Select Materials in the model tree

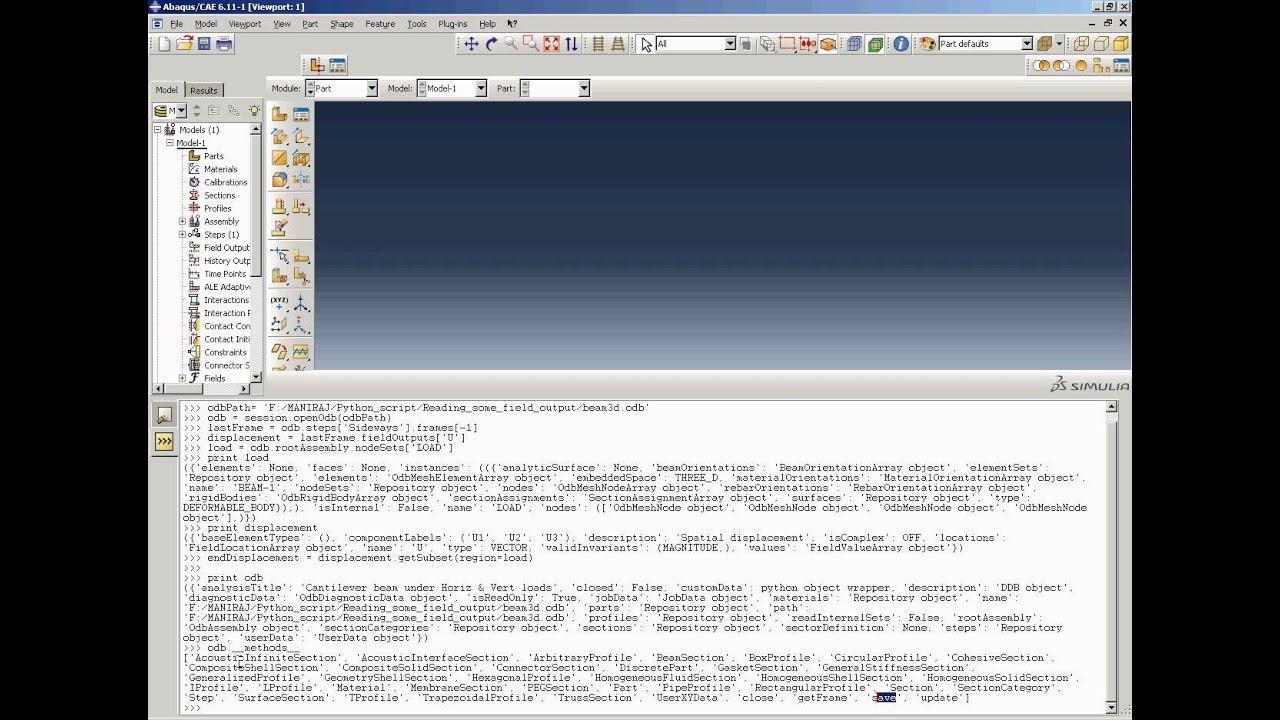[x=221, y=169]
